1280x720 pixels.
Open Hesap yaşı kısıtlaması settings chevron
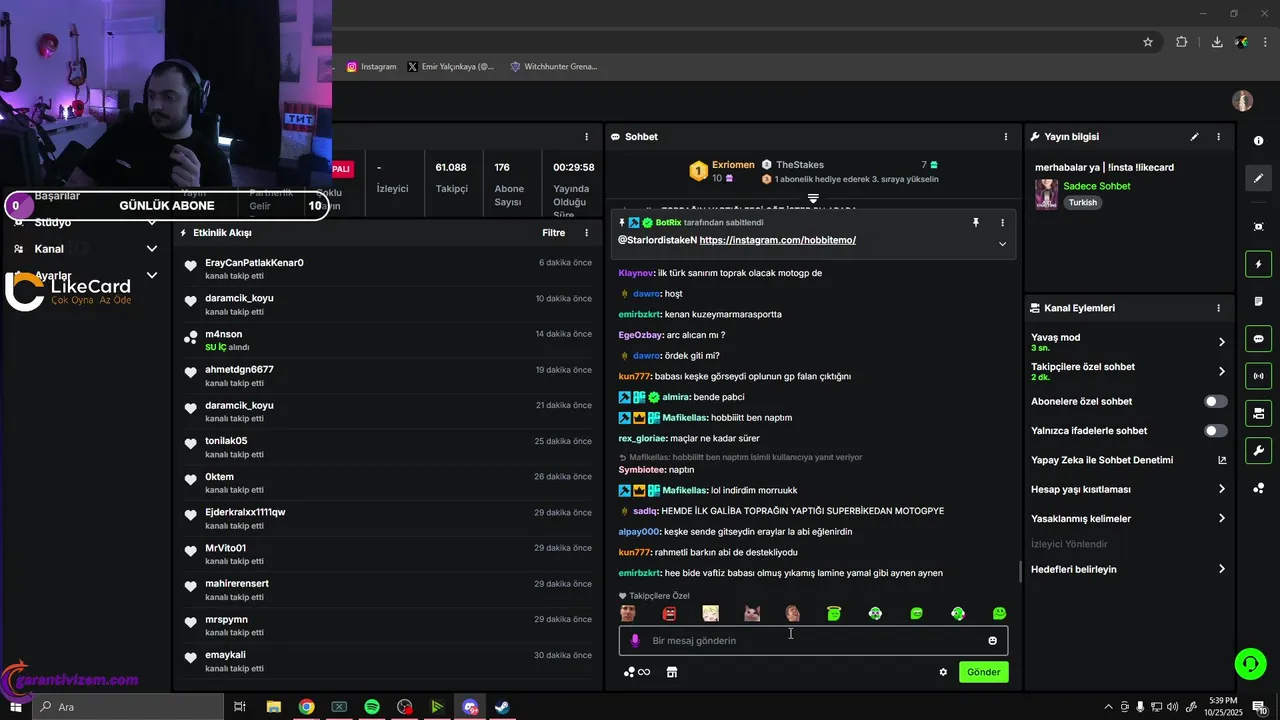(x=1221, y=489)
